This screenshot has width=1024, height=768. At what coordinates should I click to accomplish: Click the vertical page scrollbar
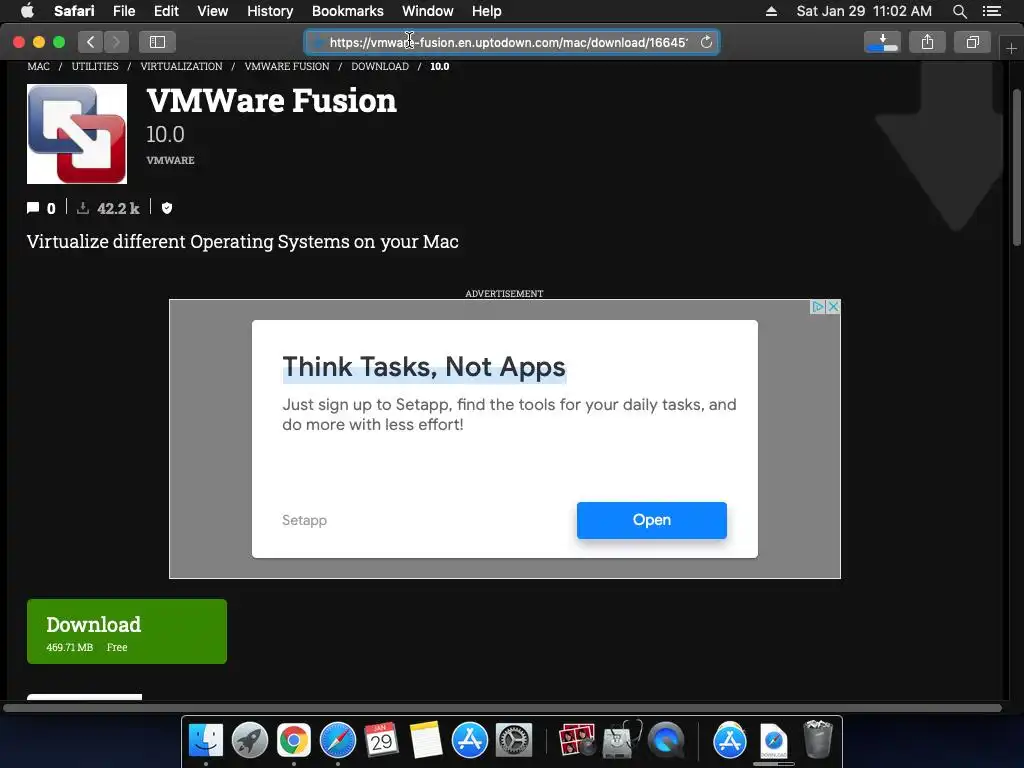click(1016, 168)
